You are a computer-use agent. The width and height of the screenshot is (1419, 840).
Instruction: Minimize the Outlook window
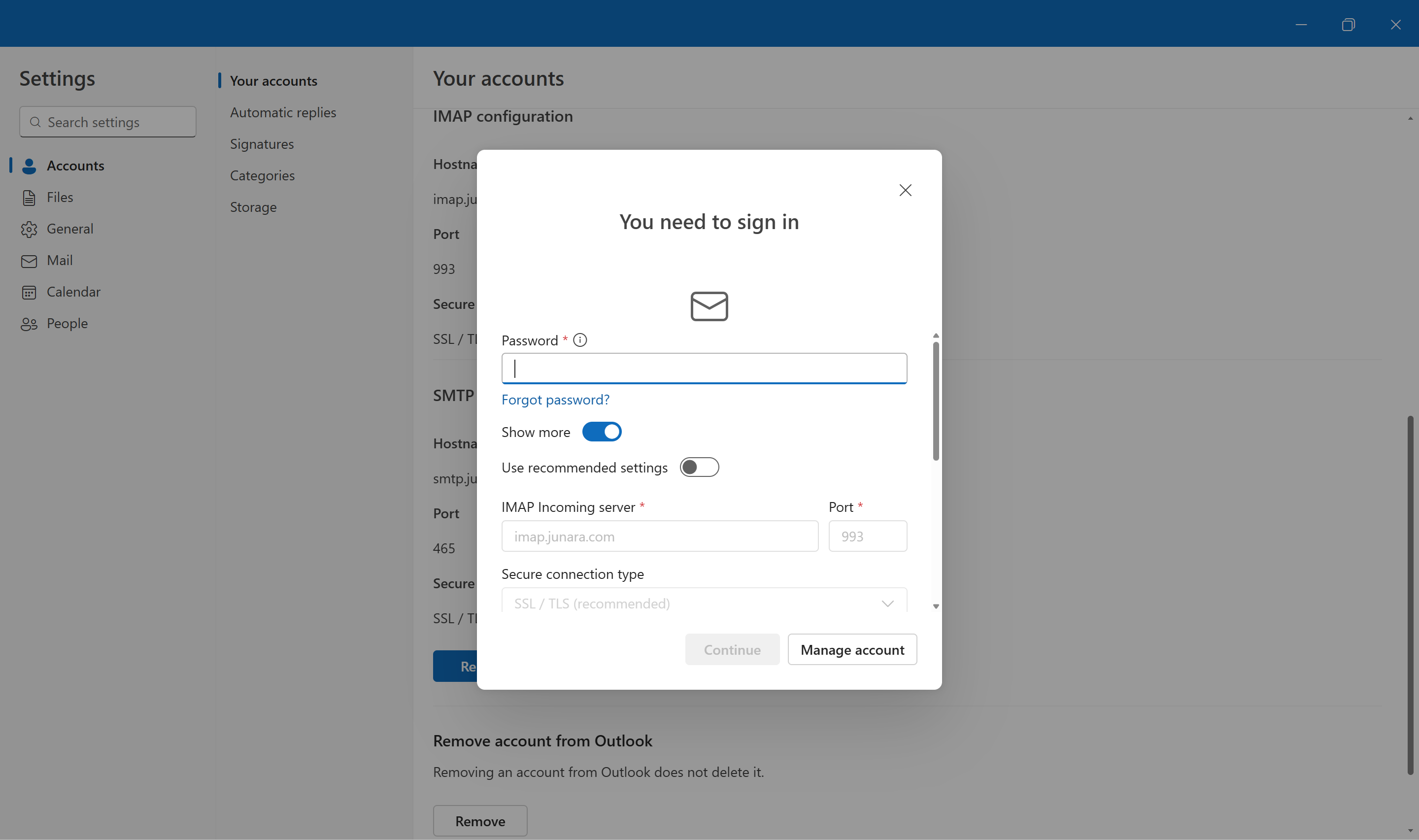coord(1301,24)
